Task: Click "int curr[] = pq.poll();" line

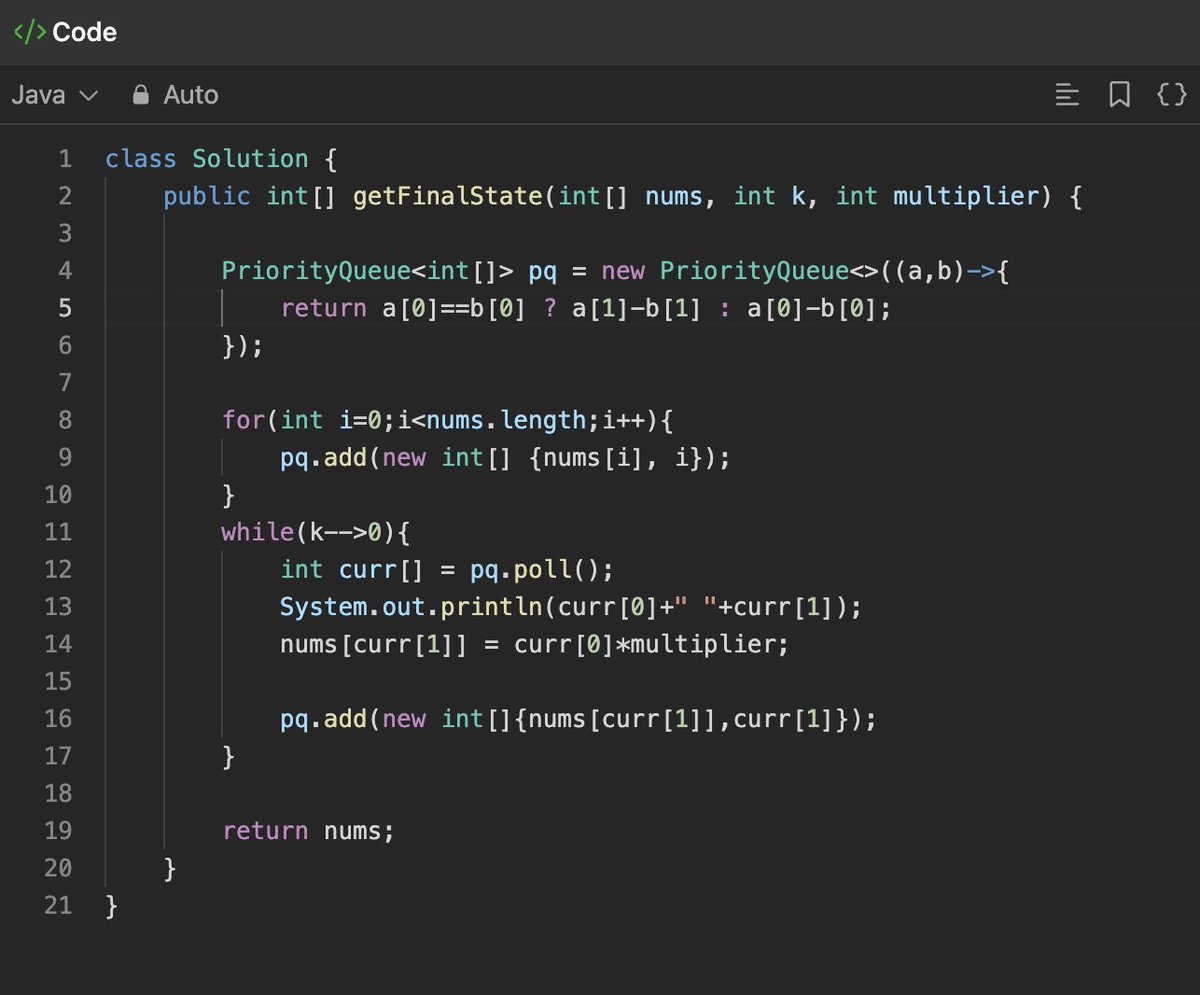Action: tap(446, 570)
